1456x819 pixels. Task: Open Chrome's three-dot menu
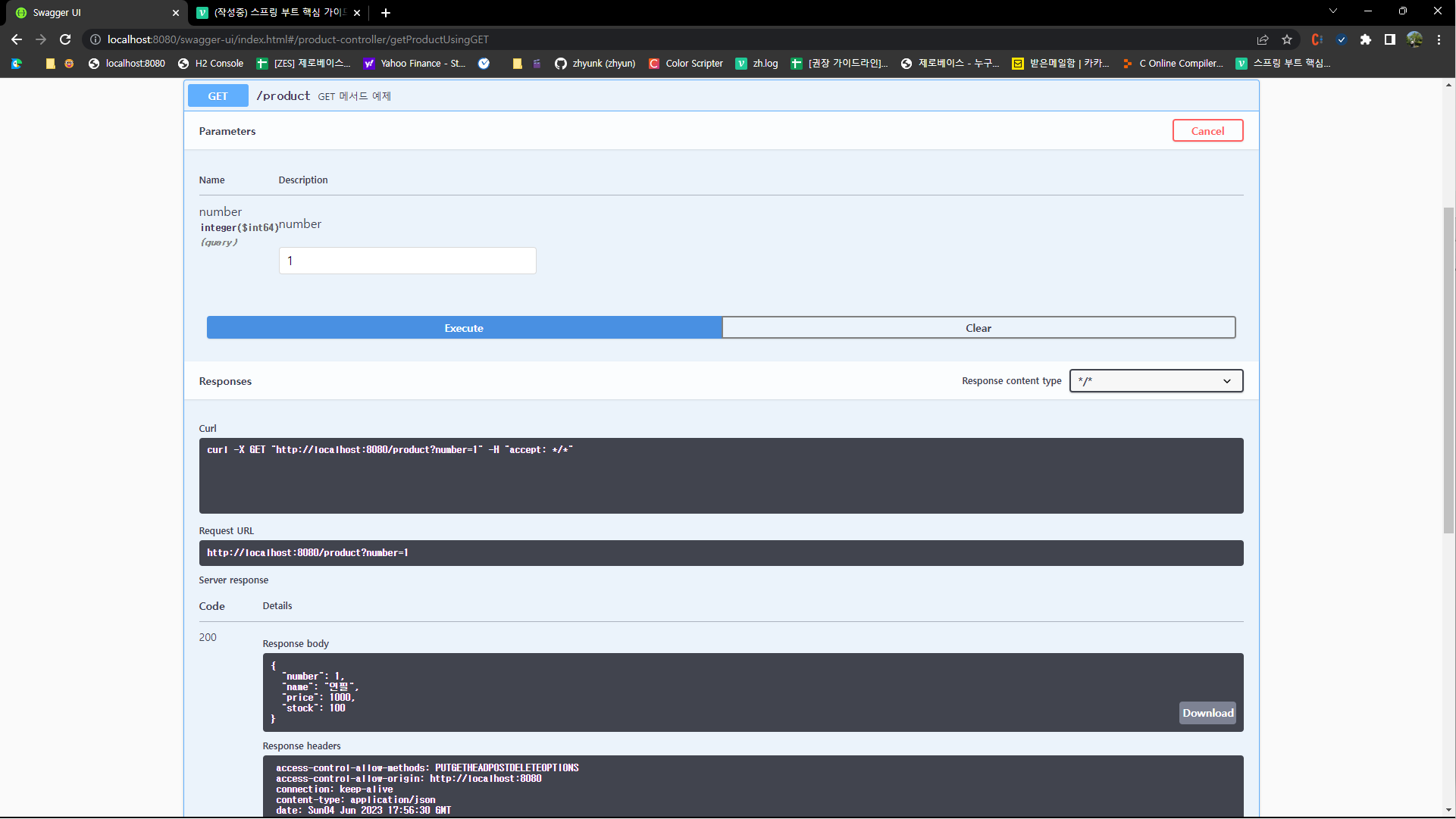1439,39
